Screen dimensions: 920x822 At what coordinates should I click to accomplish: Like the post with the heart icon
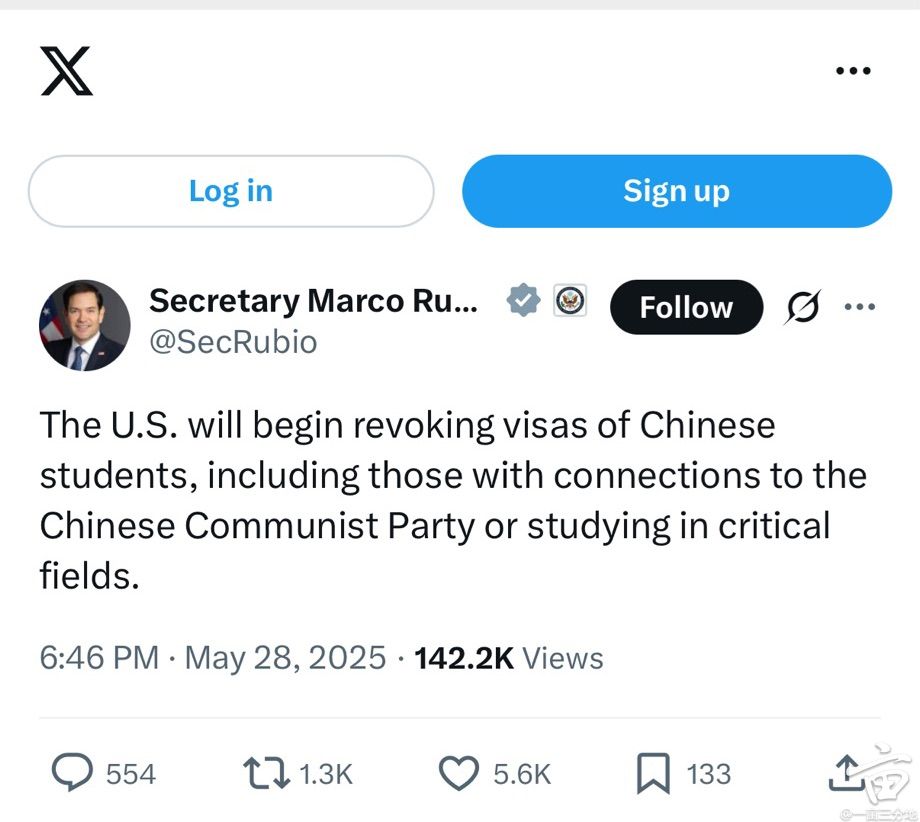click(x=459, y=773)
